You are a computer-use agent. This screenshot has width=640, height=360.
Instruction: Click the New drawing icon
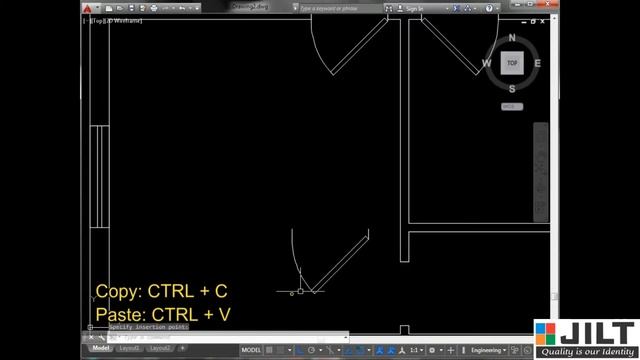pos(109,8)
